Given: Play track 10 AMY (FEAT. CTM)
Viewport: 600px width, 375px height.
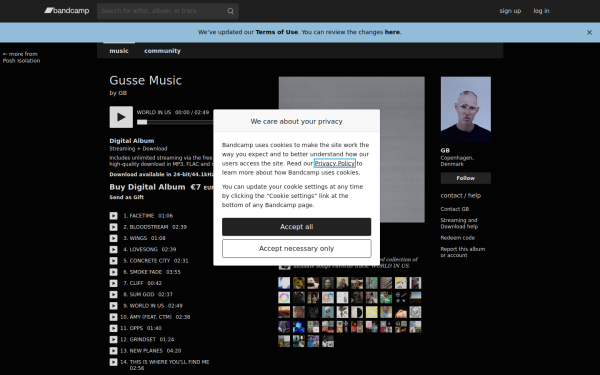Looking at the screenshot, I should tap(114, 317).
